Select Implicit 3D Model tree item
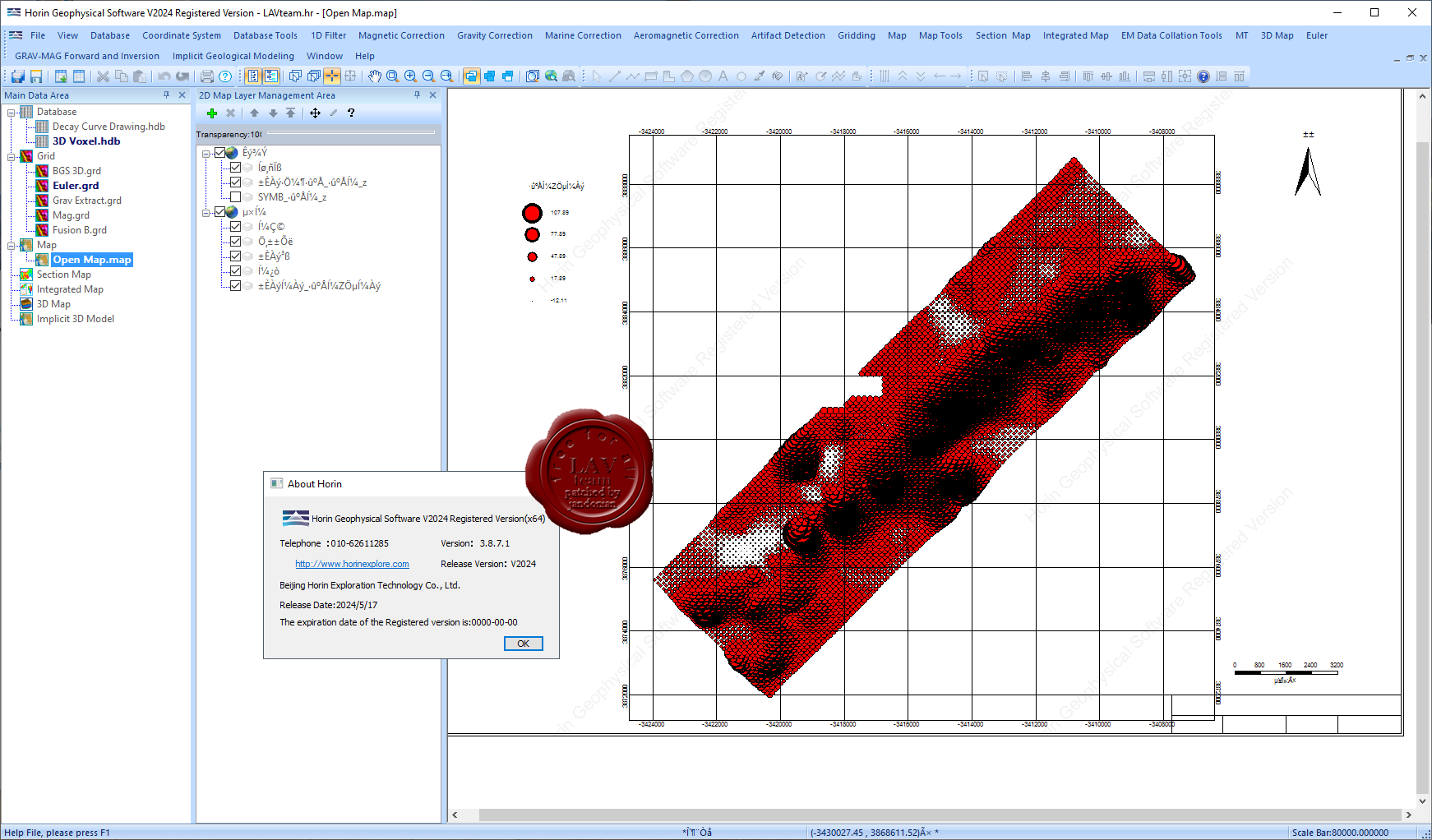Image resolution: width=1432 pixels, height=840 pixels. coord(76,319)
